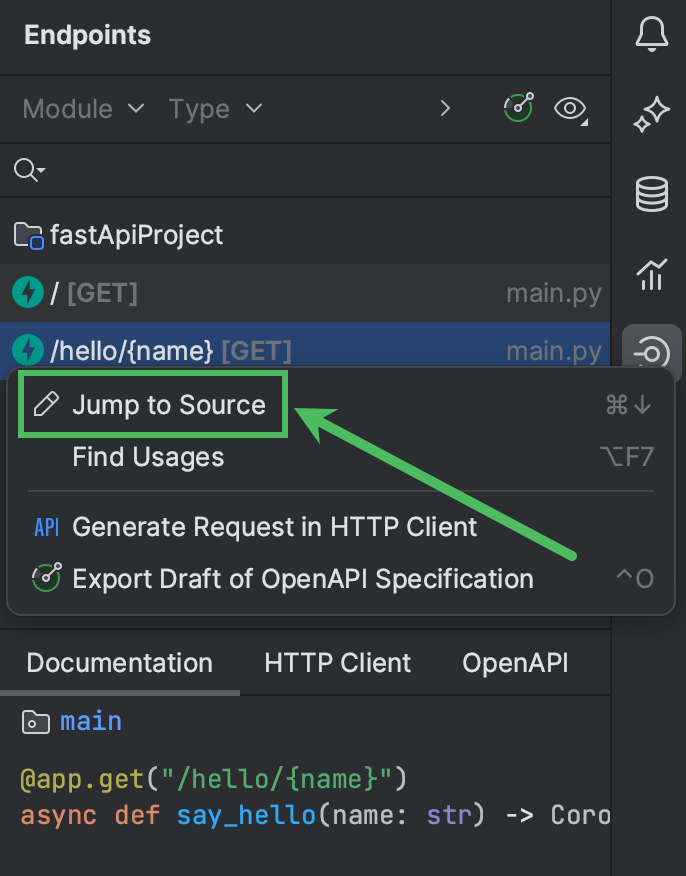Toggle the eye View Options icon

[x=570, y=109]
